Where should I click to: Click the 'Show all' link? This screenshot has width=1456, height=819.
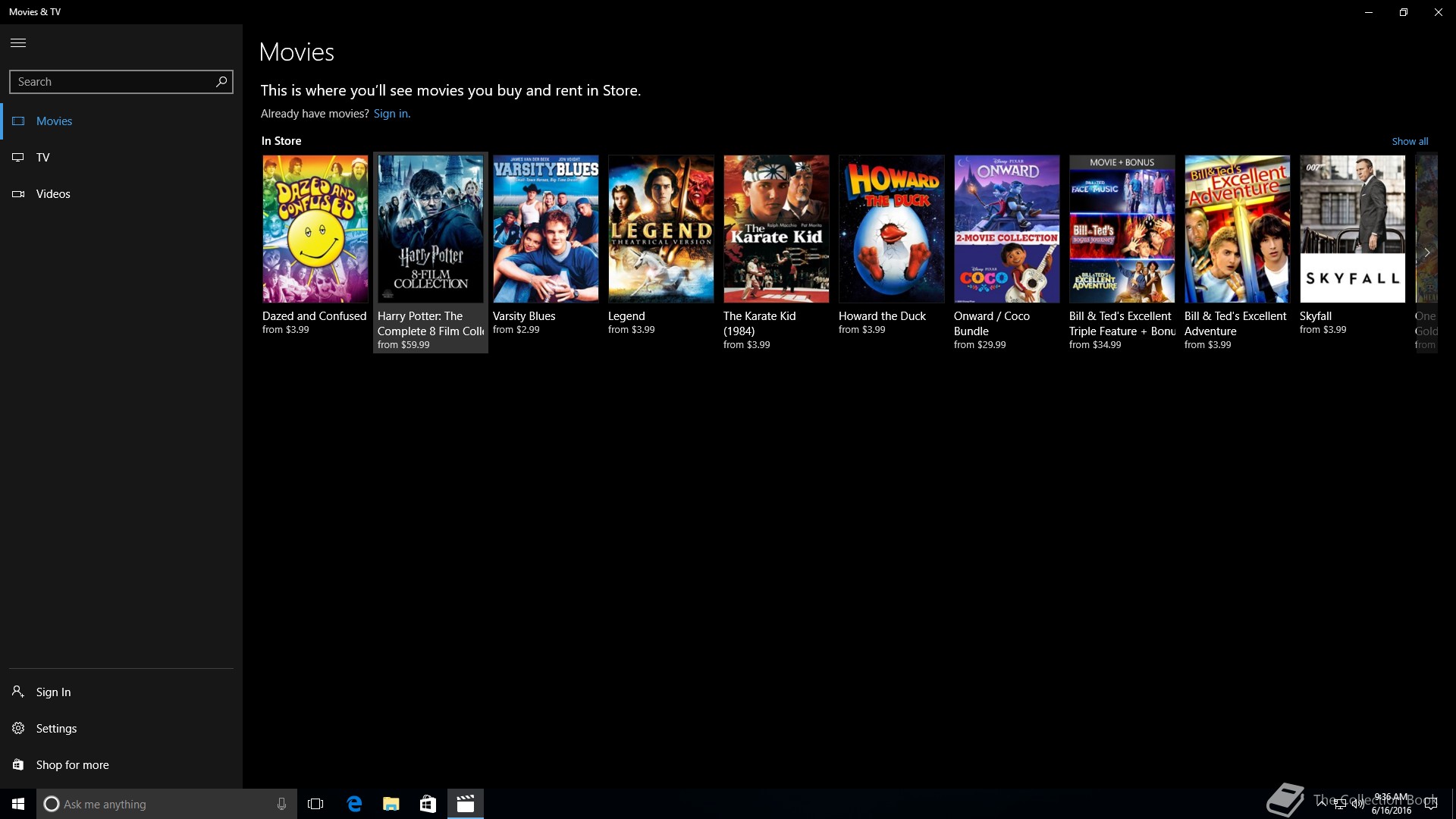point(1410,141)
